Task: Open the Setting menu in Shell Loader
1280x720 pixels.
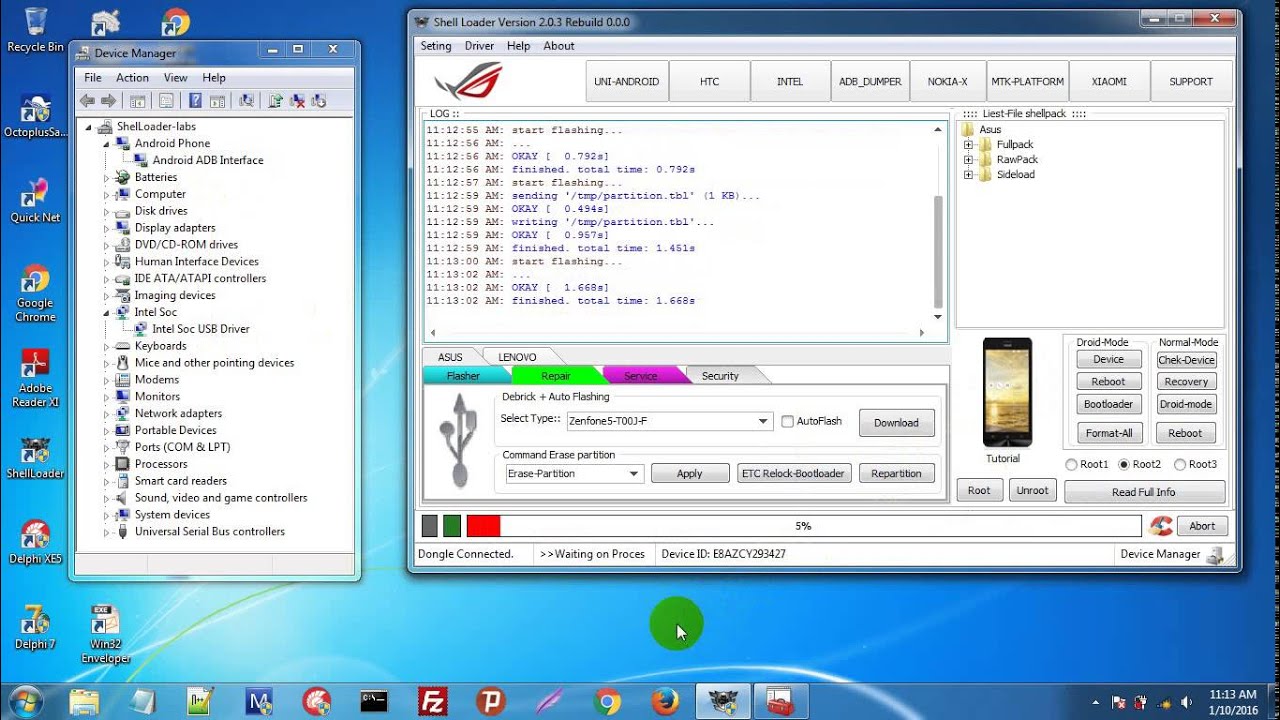Action: (x=436, y=46)
